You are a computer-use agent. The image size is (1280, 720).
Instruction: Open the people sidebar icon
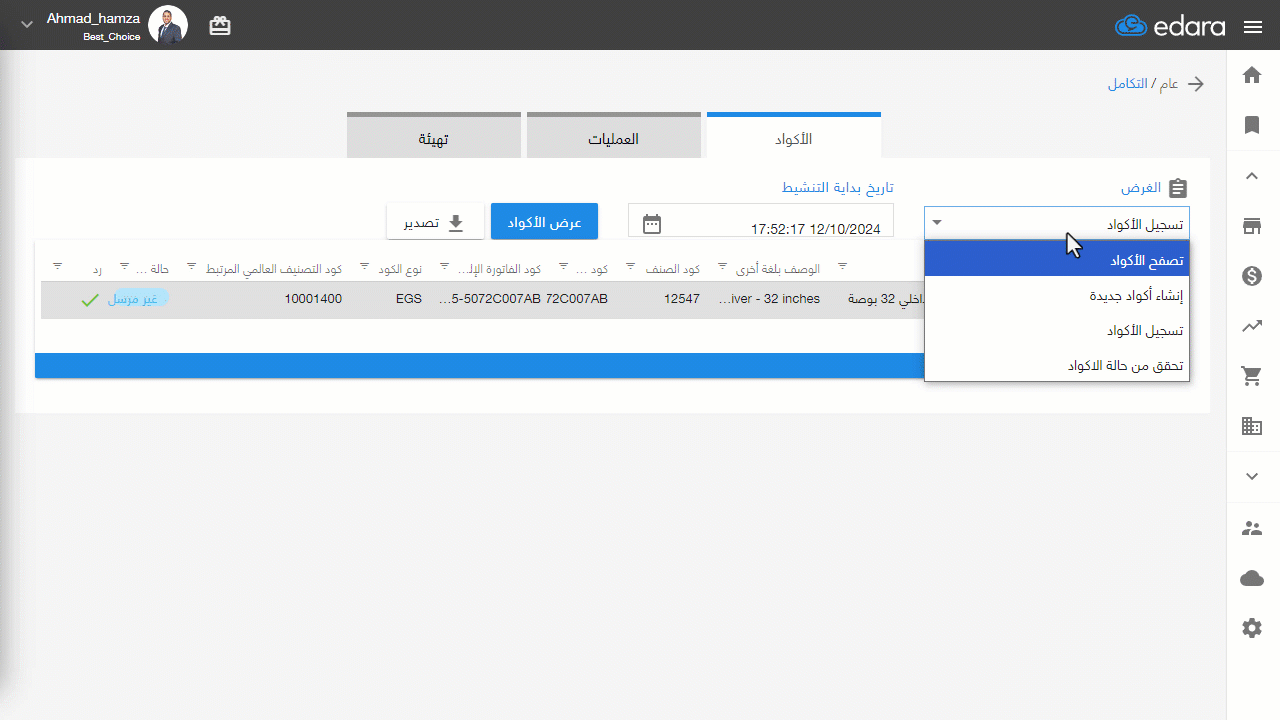click(x=1252, y=528)
